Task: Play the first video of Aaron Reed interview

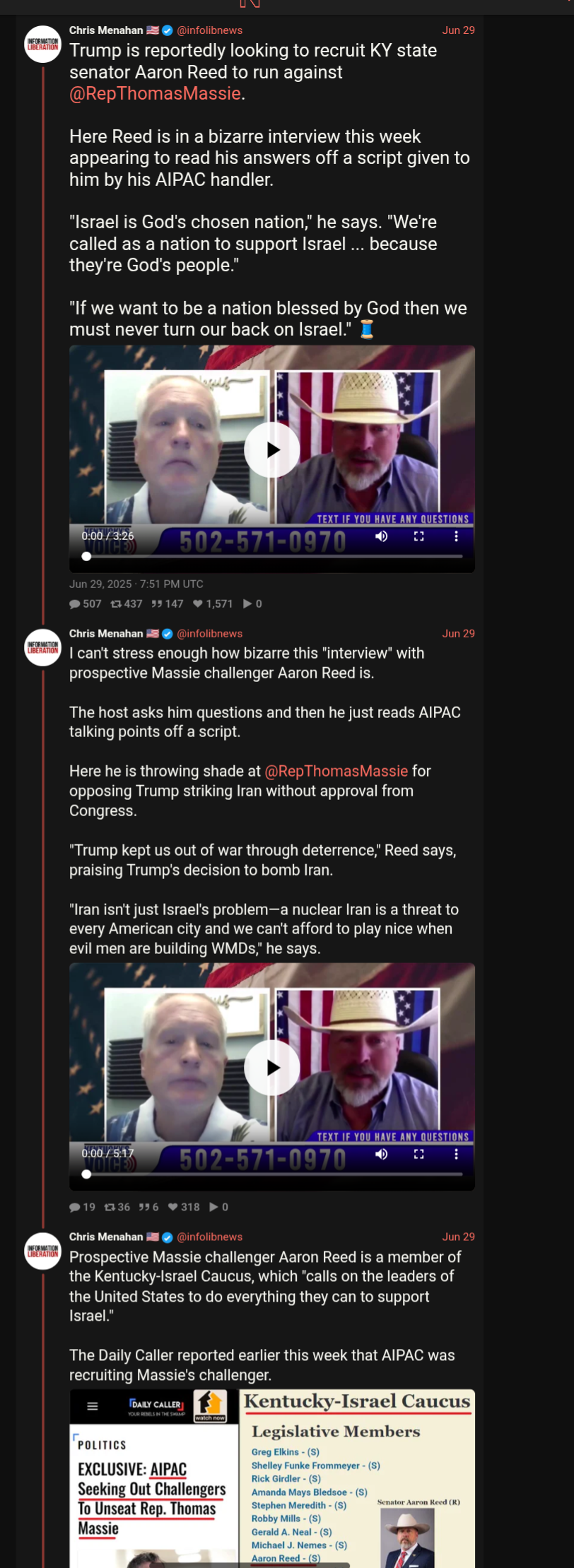Action: point(272,450)
